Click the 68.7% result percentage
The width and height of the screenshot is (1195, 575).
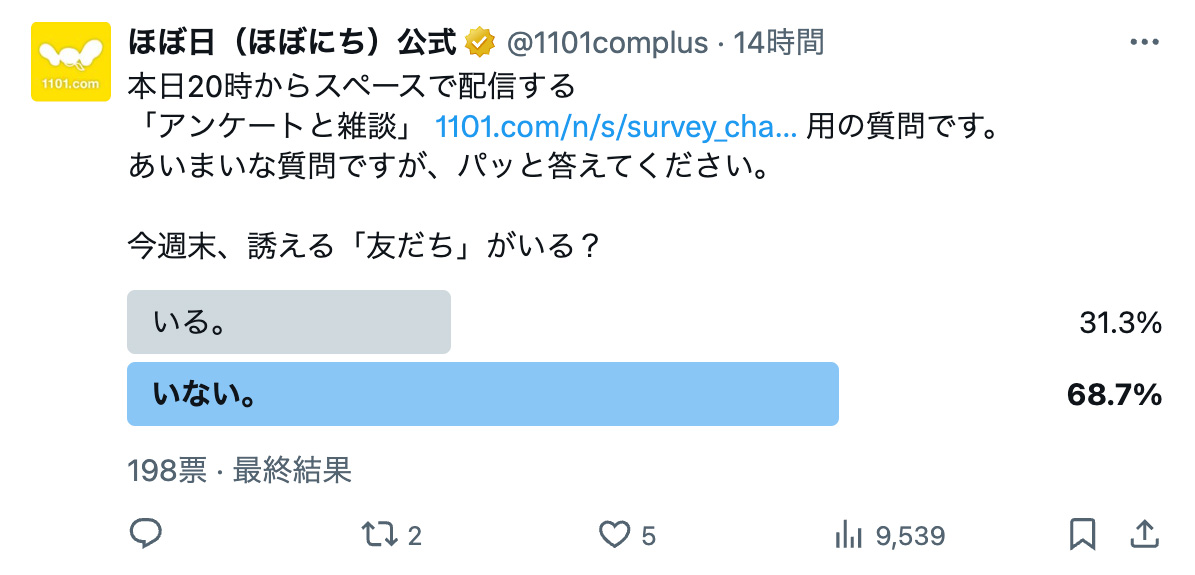click(1114, 395)
